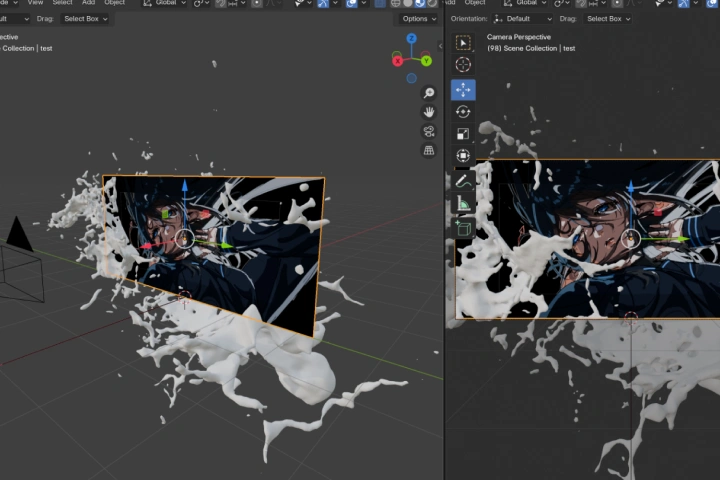This screenshot has width=720, height=480.
Task: Expand sidebar arrow at left viewport edge
Action: tap(440, 46)
